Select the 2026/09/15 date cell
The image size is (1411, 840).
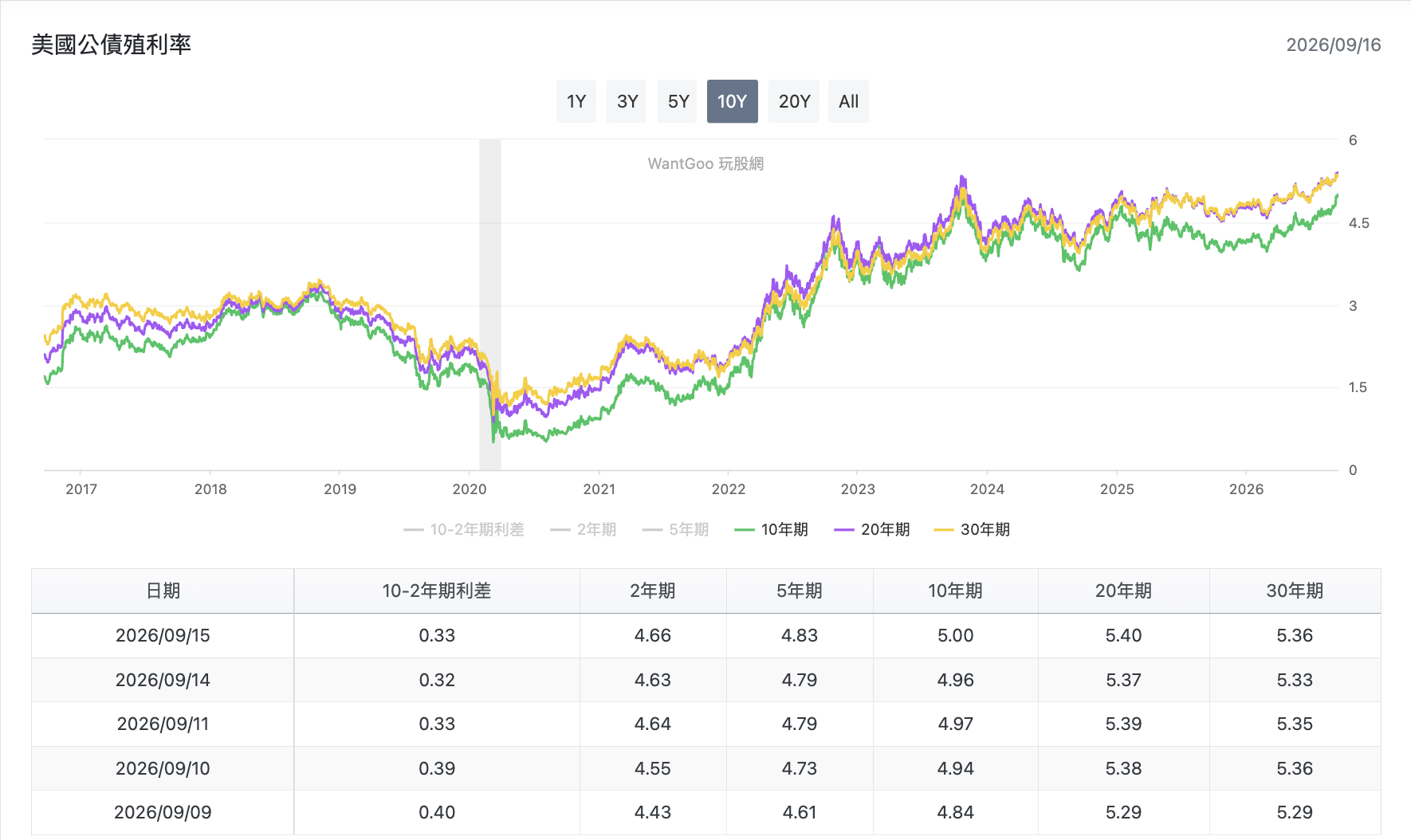163,635
